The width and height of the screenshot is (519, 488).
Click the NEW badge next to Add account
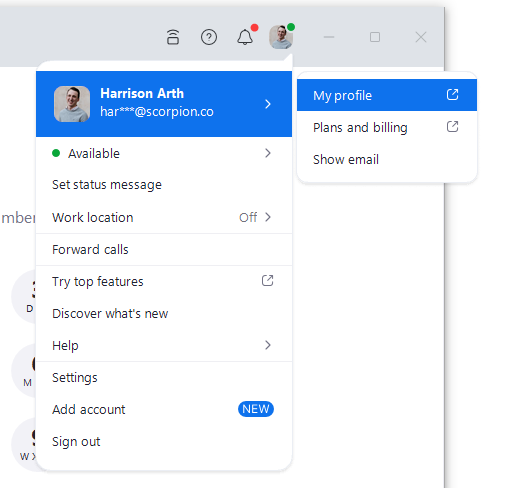coord(256,409)
